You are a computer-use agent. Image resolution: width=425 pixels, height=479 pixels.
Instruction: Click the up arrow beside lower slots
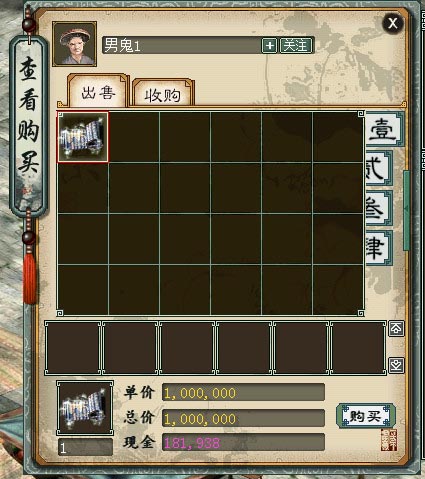396,329
